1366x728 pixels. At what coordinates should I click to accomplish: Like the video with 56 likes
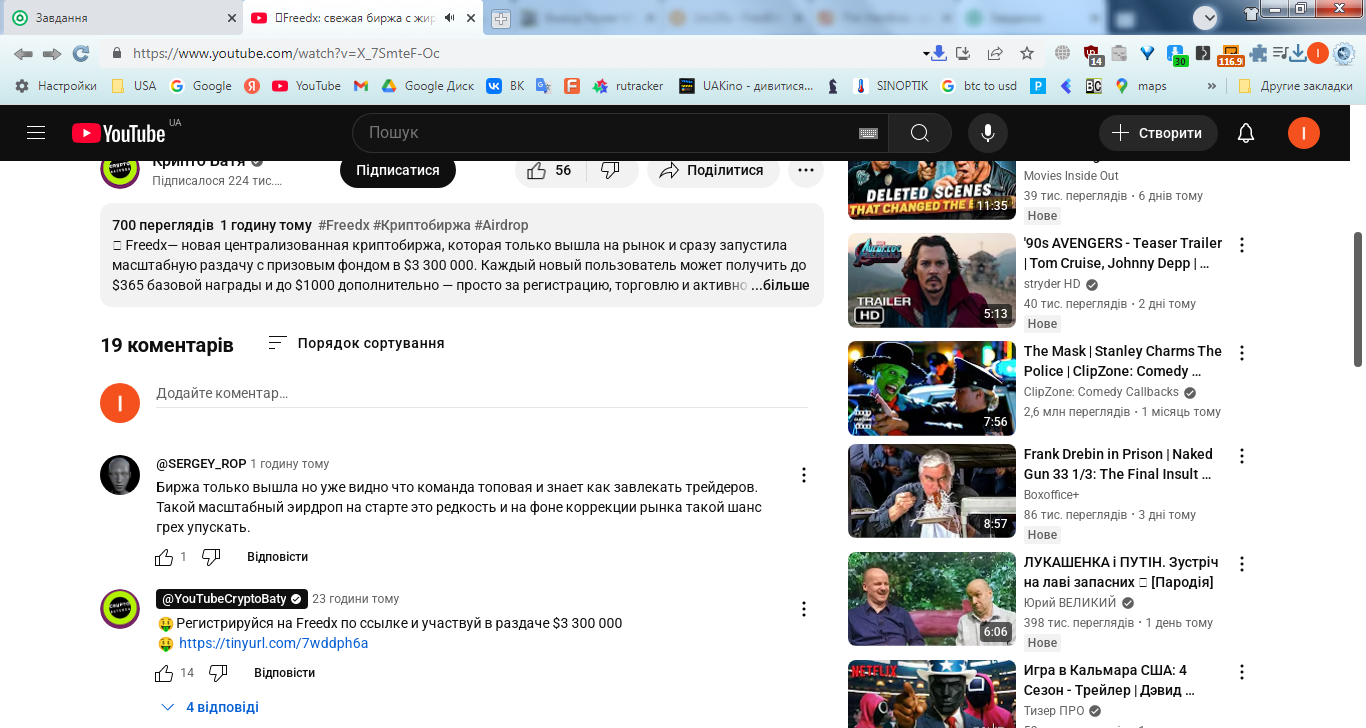(549, 171)
